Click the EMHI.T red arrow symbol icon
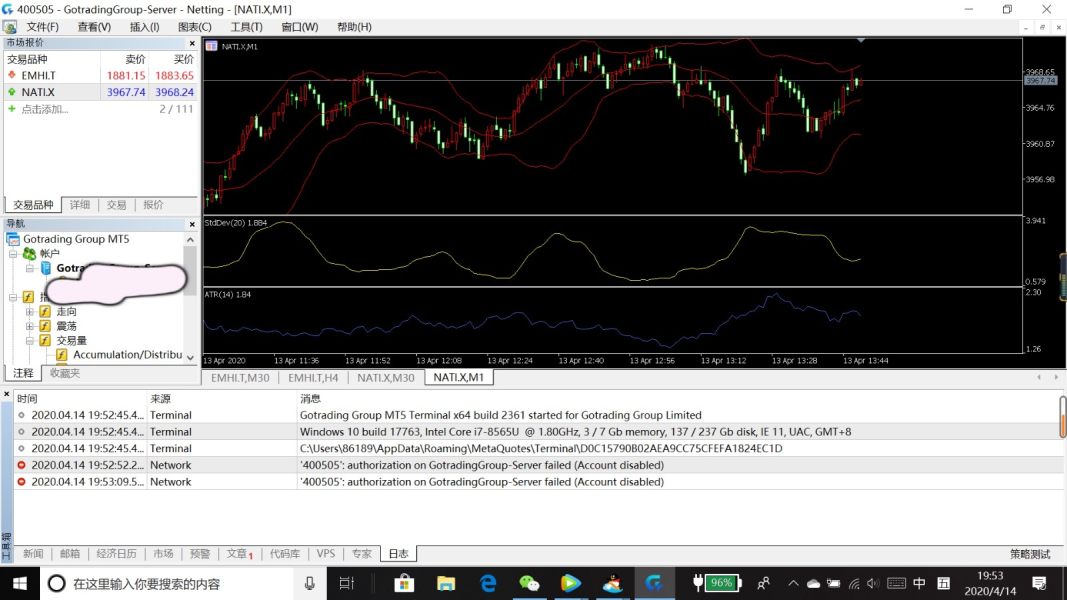 [12, 75]
